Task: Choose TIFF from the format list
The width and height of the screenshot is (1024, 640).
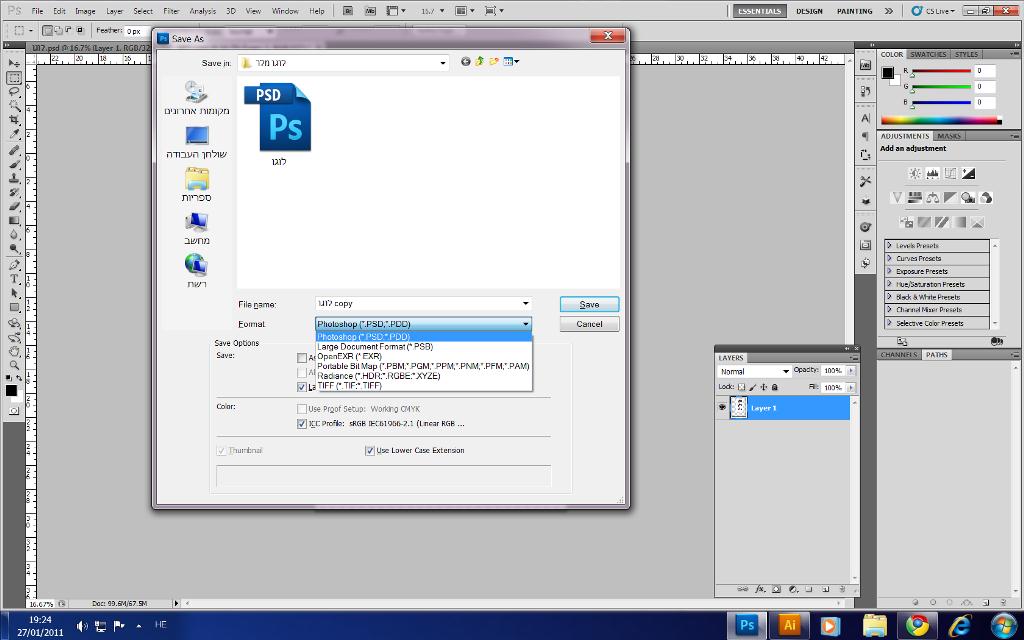Action: (350, 386)
